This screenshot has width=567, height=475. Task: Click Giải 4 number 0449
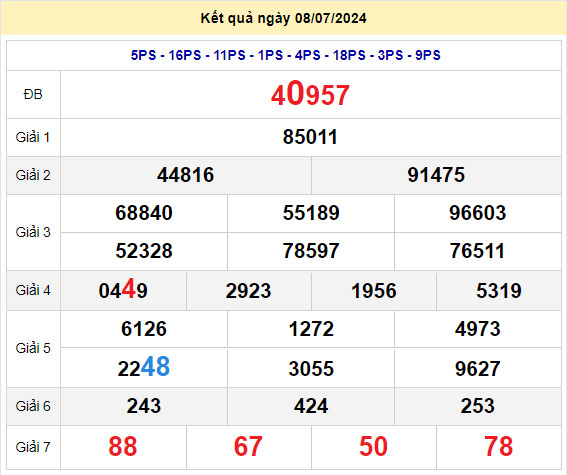point(123,290)
